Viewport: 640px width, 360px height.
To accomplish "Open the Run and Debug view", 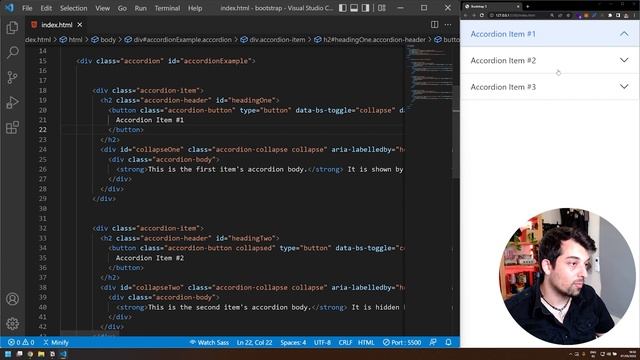I will pyautogui.click(x=12, y=102).
